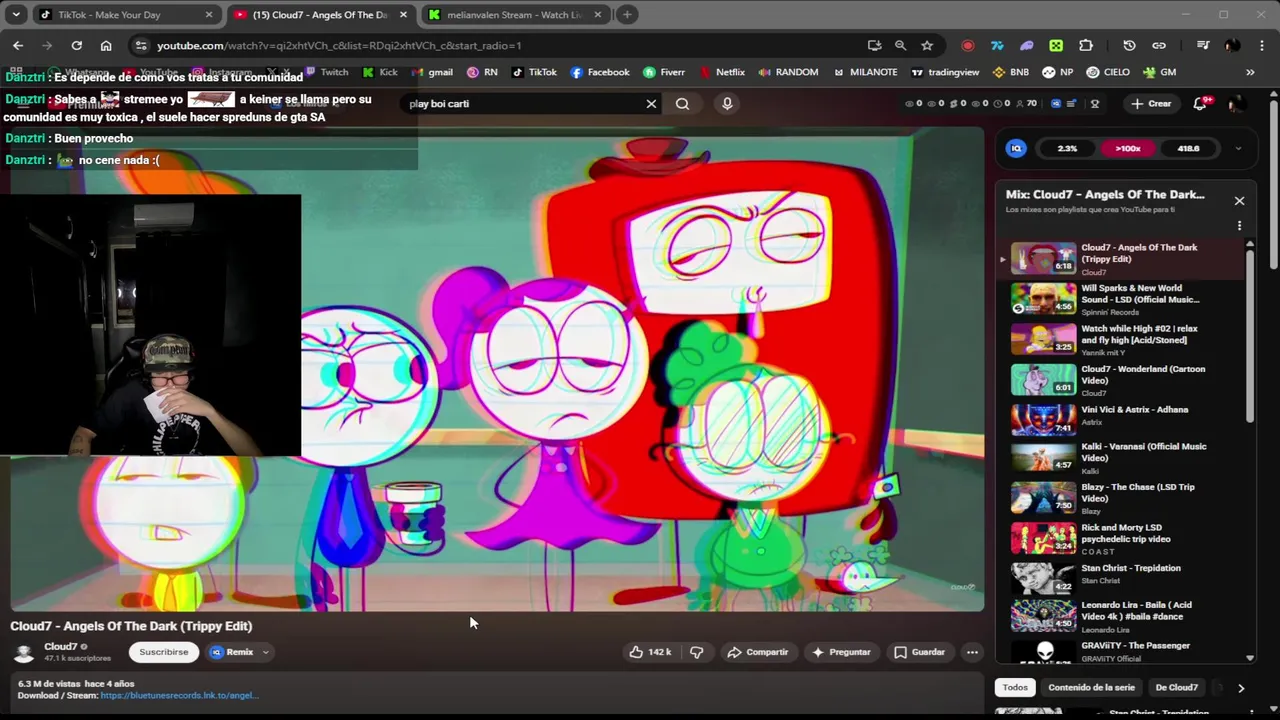Open the tradingview bookmark
1280x720 pixels.
(x=945, y=72)
